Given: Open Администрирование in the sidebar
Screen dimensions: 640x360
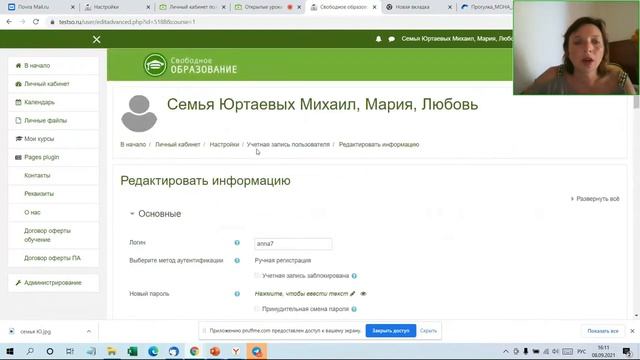Looking at the screenshot, I should tap(53, 283).
